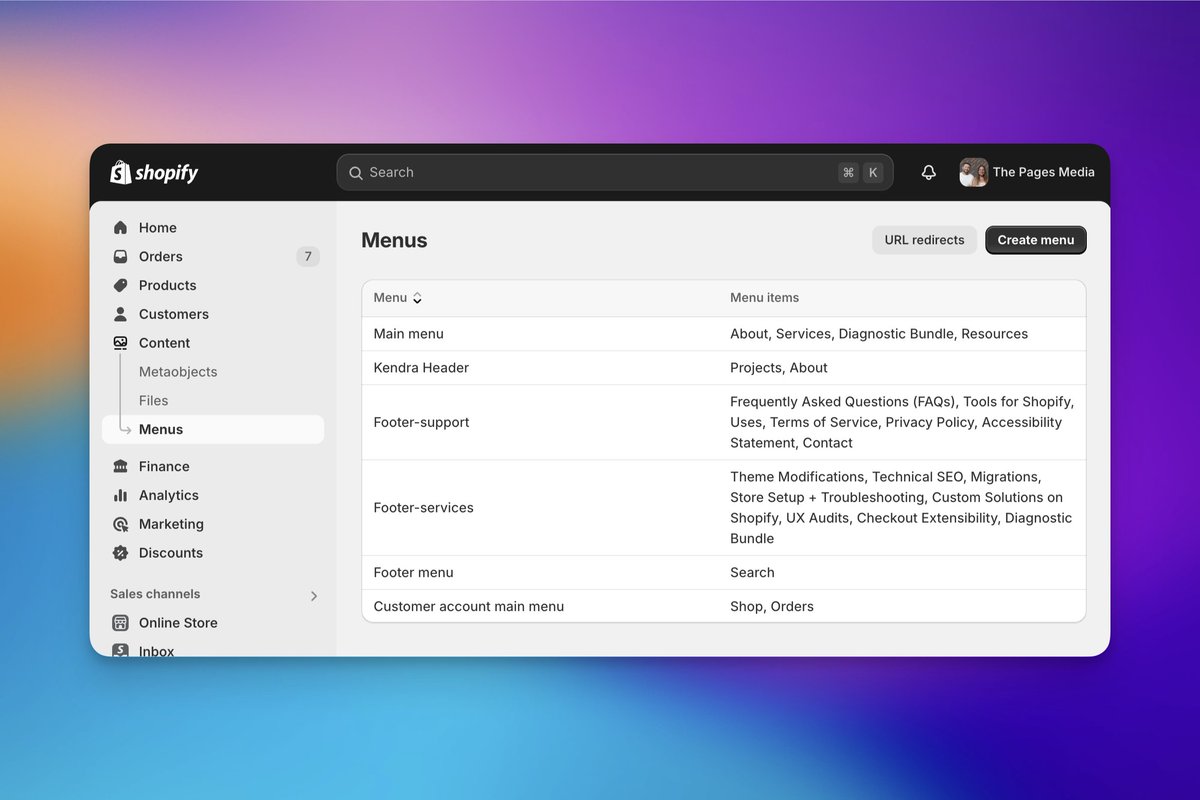The width and height of the screenshot is (1200, 800).
Task: Click the Marketing target icon
Action: click(120, 524)
